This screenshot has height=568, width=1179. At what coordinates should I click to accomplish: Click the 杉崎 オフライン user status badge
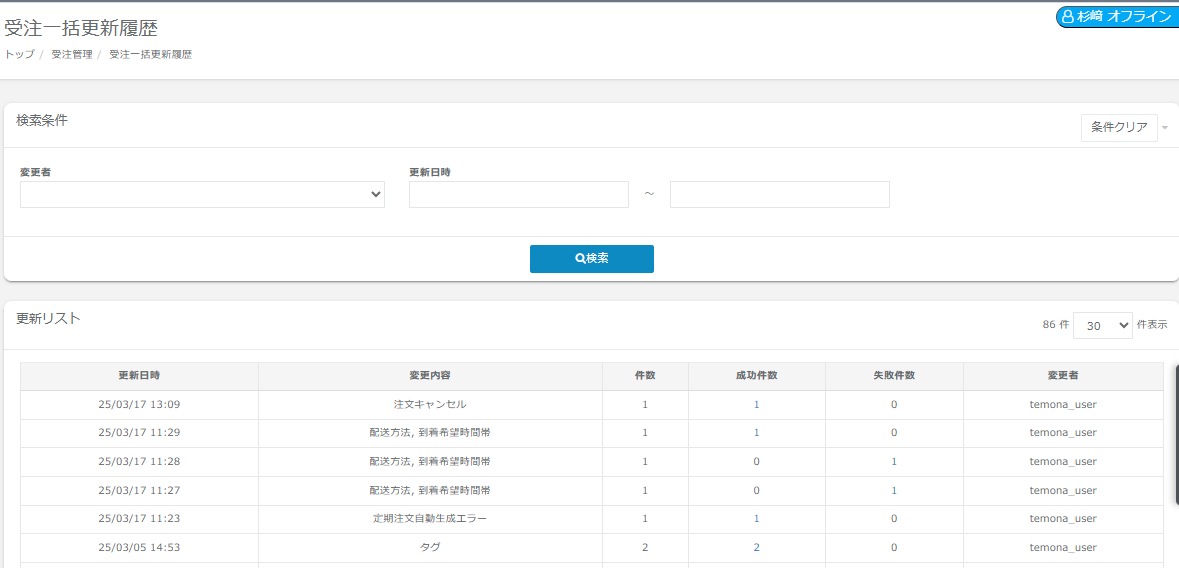[x=1117, y=17]
